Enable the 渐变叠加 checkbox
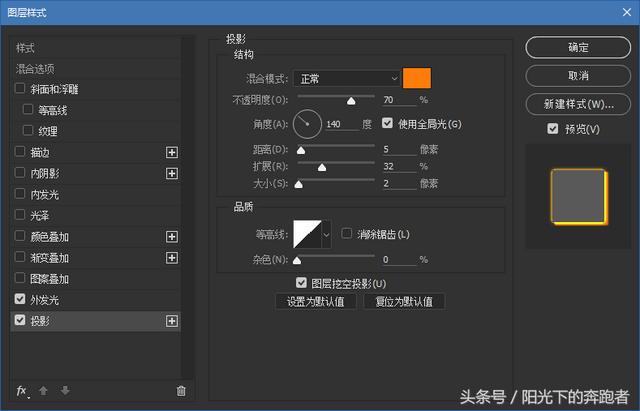Viewport: 640px width, 411px height. click(x=20, y=257)
